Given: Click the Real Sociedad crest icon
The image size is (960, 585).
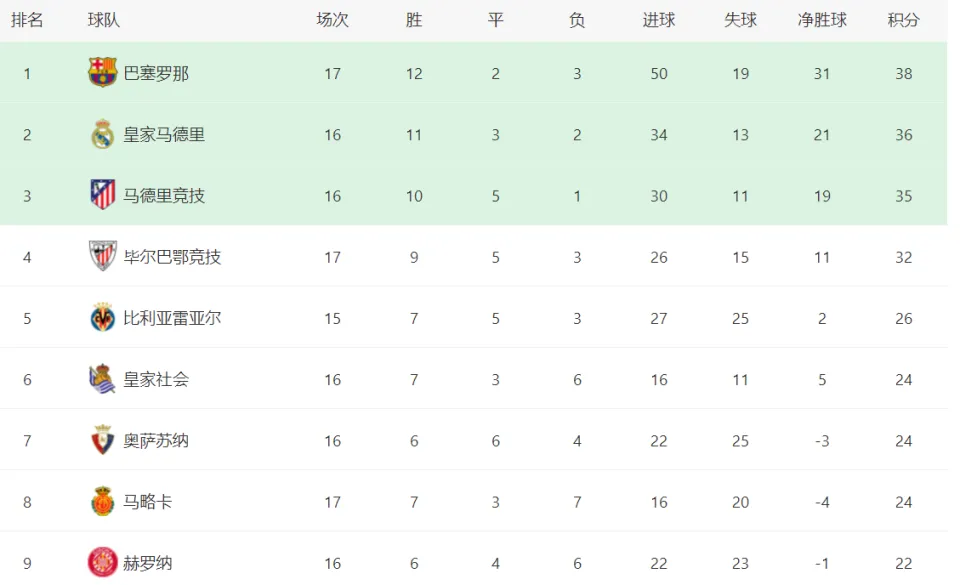Looking at the screenshot, I should pyautogui.click(x=102, y=379).
